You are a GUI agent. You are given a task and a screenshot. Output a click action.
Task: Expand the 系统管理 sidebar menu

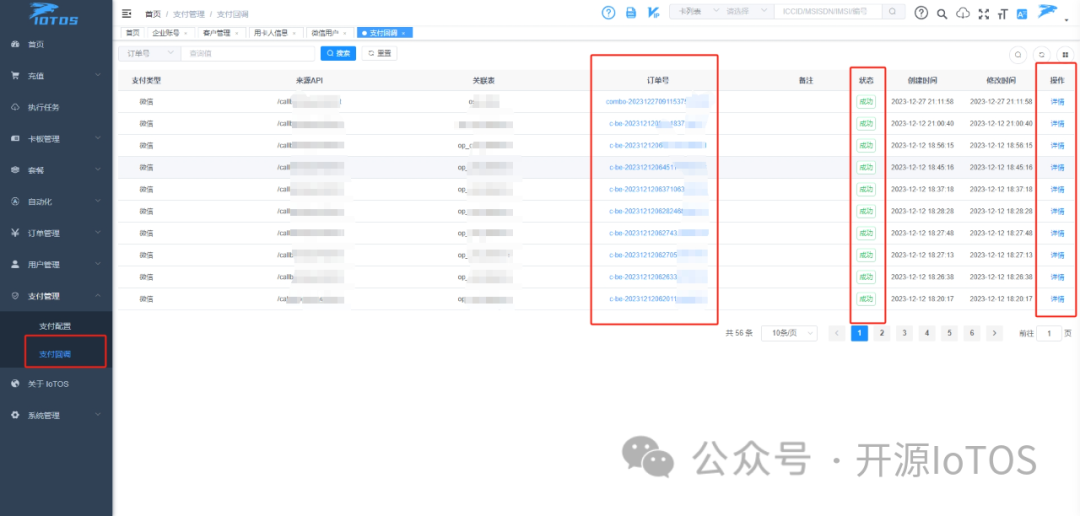click(x=56, y=415)
